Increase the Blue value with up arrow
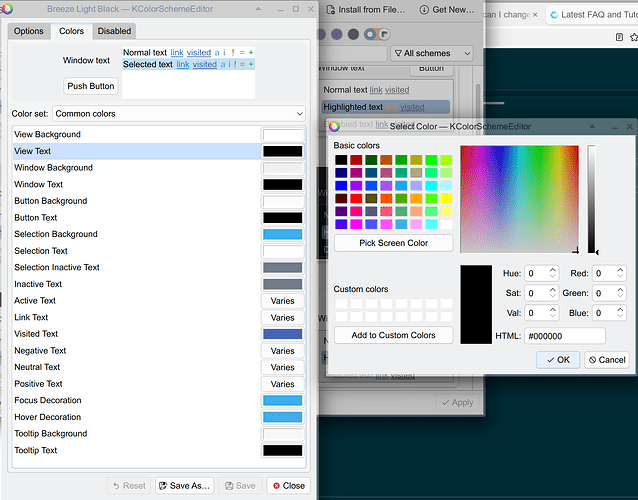Viewport: 638px width, 500px height. [x=620, y=310]
